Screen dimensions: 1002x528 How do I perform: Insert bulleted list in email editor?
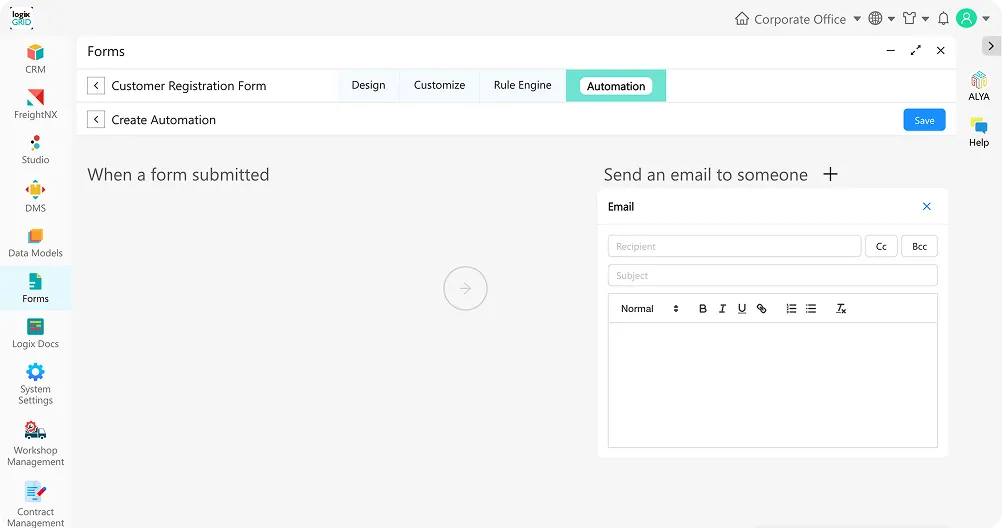coord(811,309)
